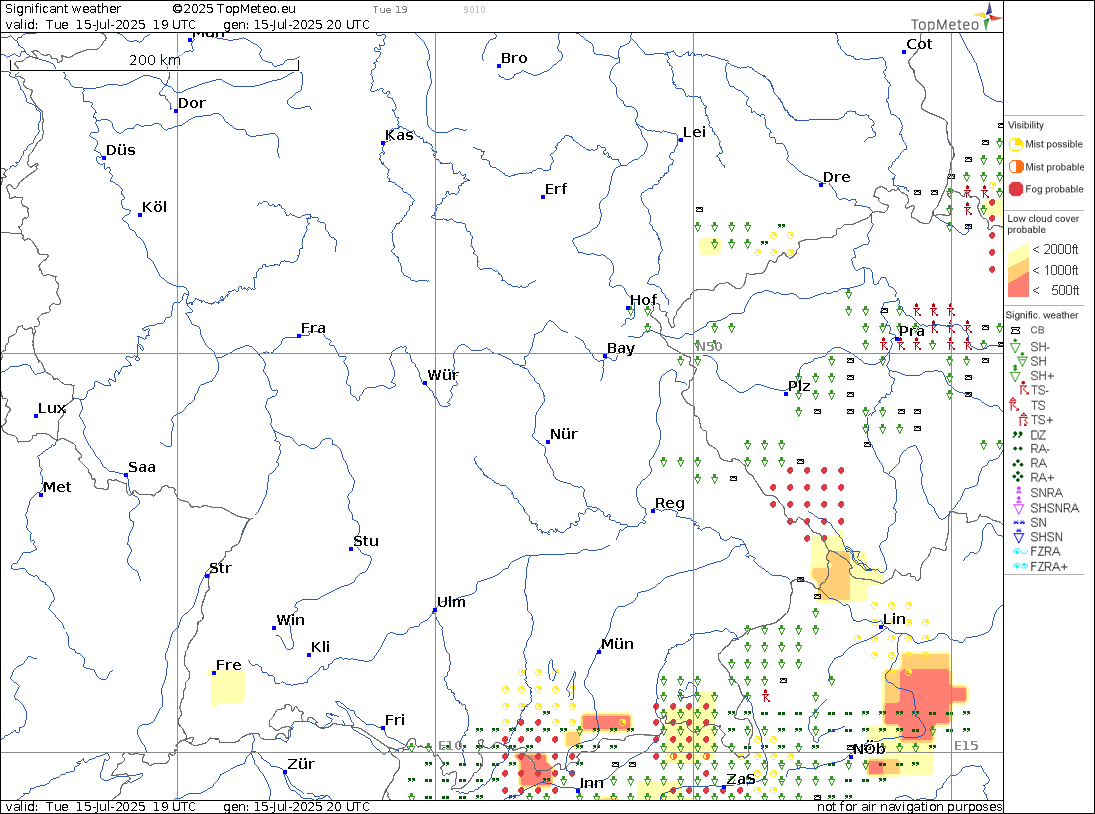Image resolution: width=1095 pixels, height=814 pixels.
Task: Click the Met city label
Action: [x=57, y=487]
